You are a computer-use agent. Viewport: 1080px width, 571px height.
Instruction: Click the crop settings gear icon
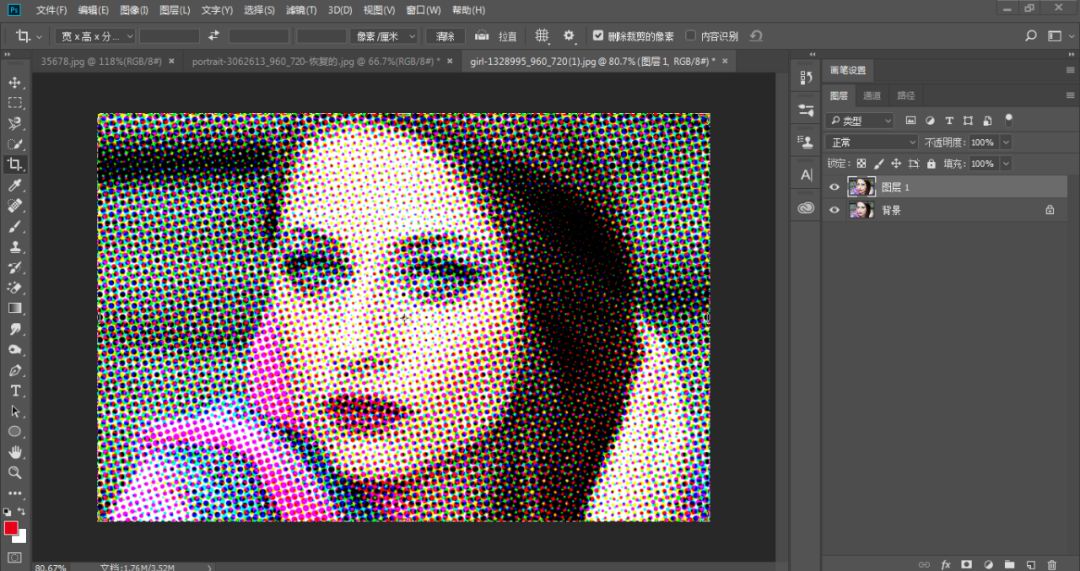click(x=569, y=36)
